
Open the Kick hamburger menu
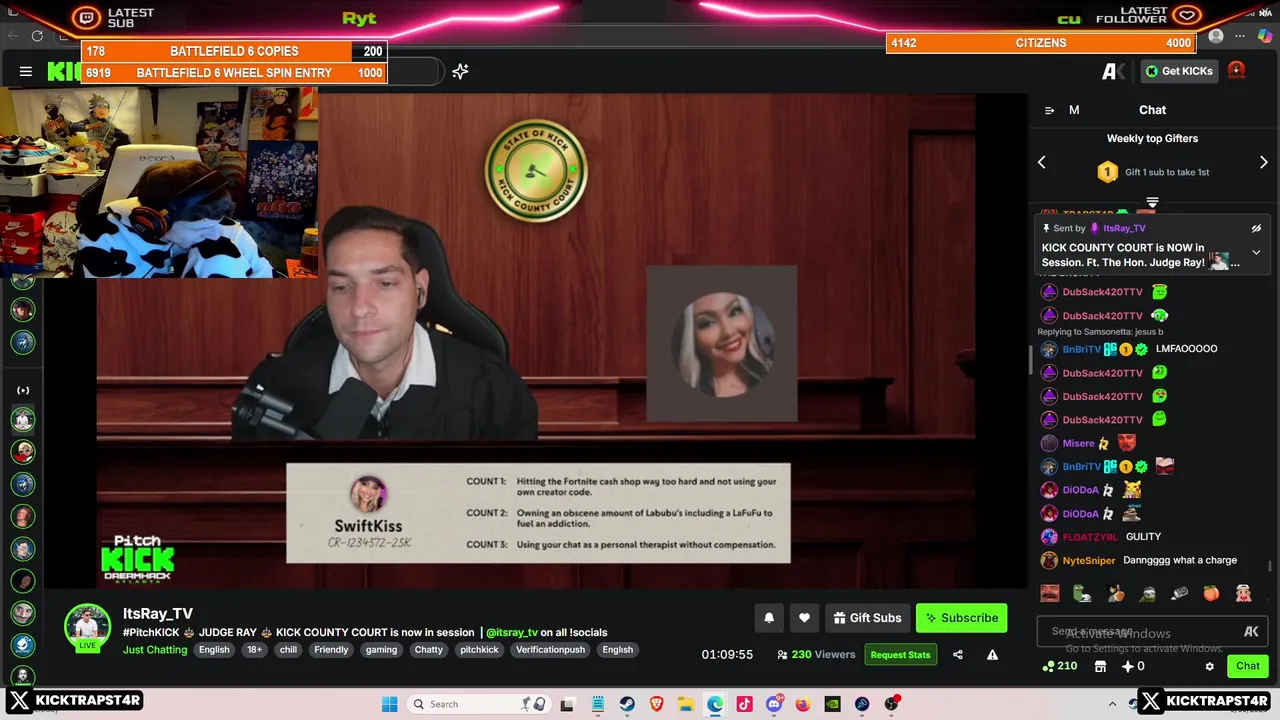click(26, 71)
